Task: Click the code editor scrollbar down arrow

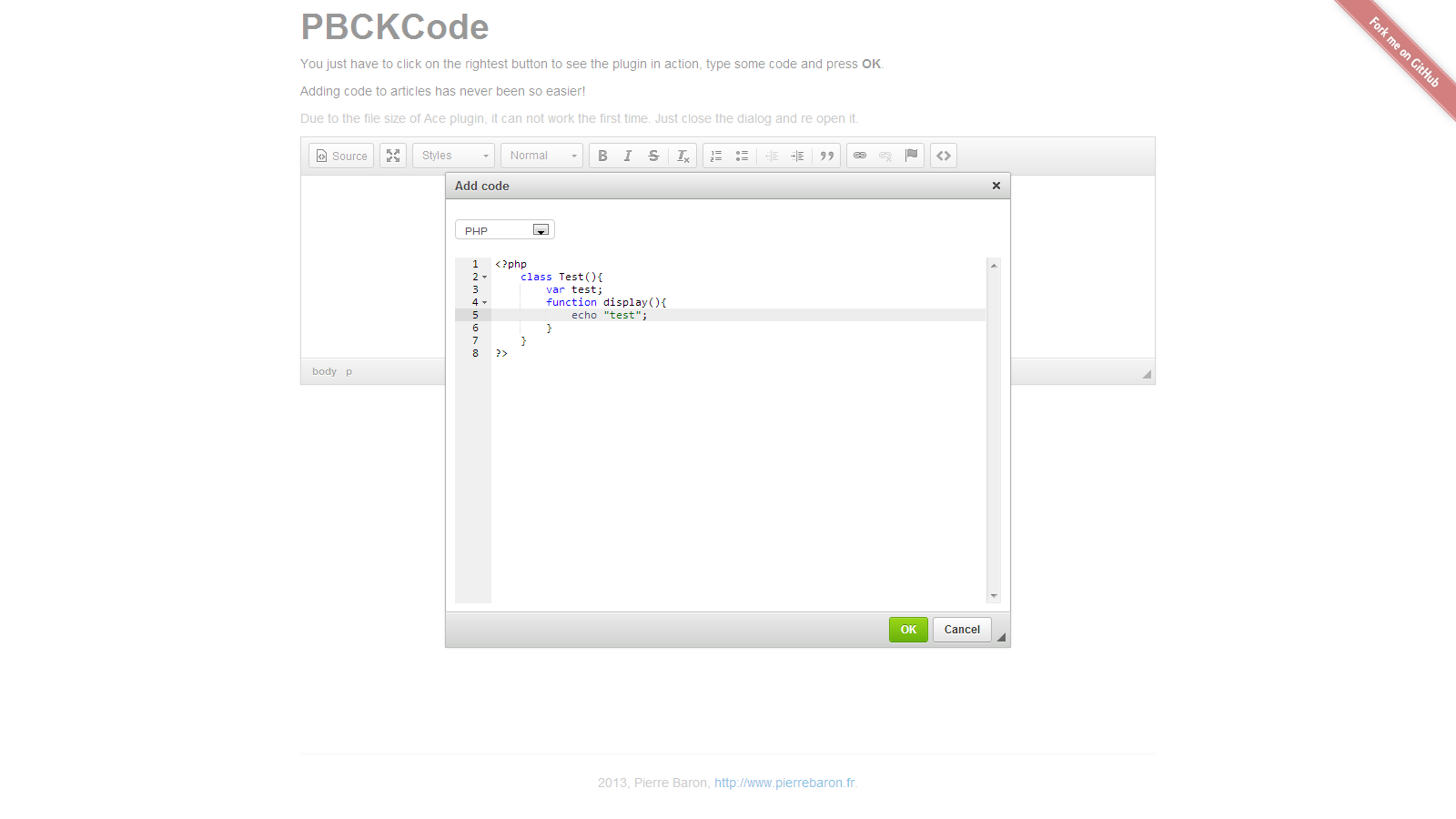Action: (x=994, y=596)
